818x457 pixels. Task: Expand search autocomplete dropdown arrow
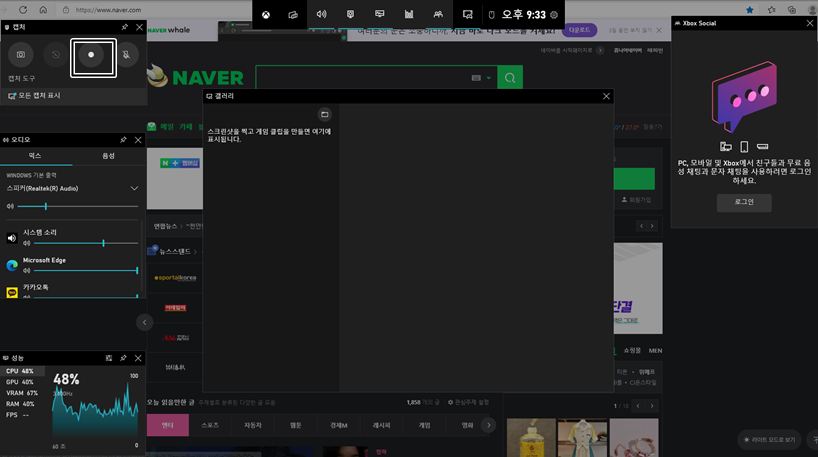point(489,78)
